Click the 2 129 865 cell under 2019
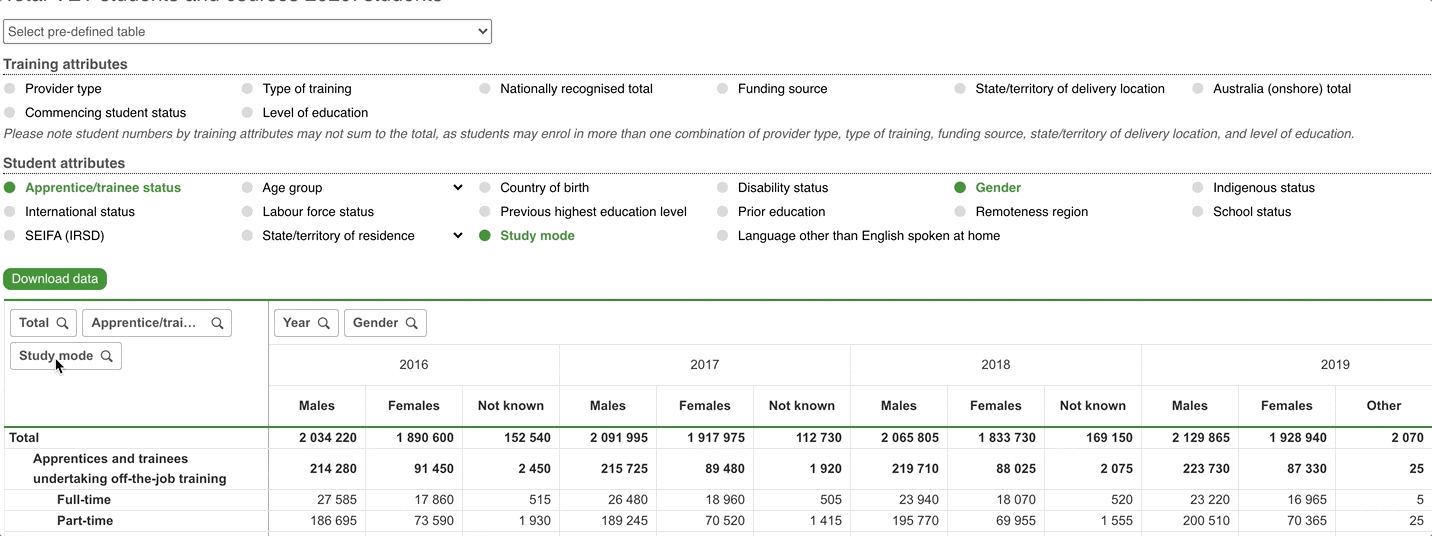 point(1190,438)
